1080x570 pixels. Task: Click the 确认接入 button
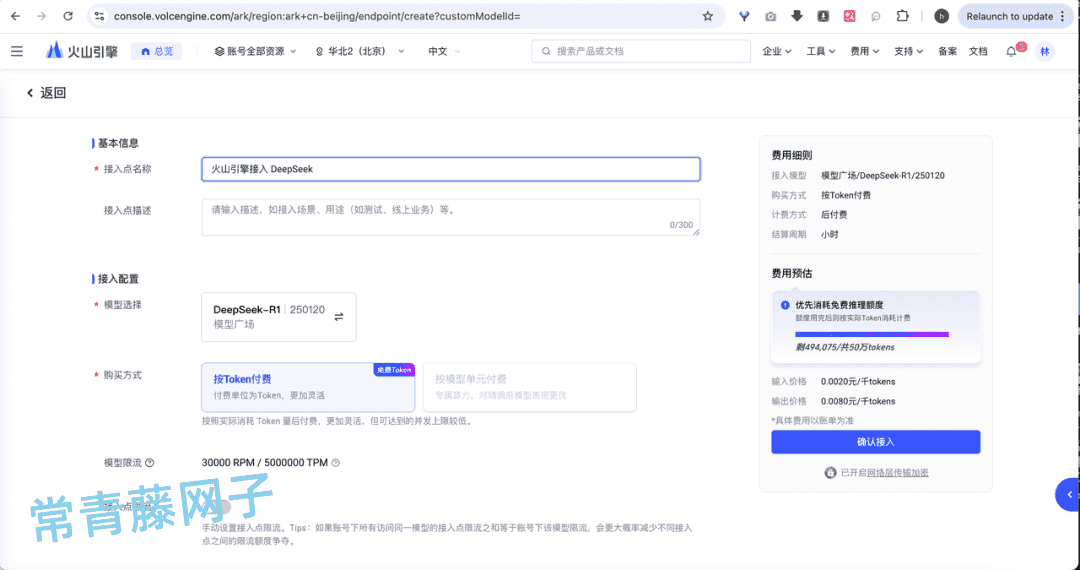(875, 442)
